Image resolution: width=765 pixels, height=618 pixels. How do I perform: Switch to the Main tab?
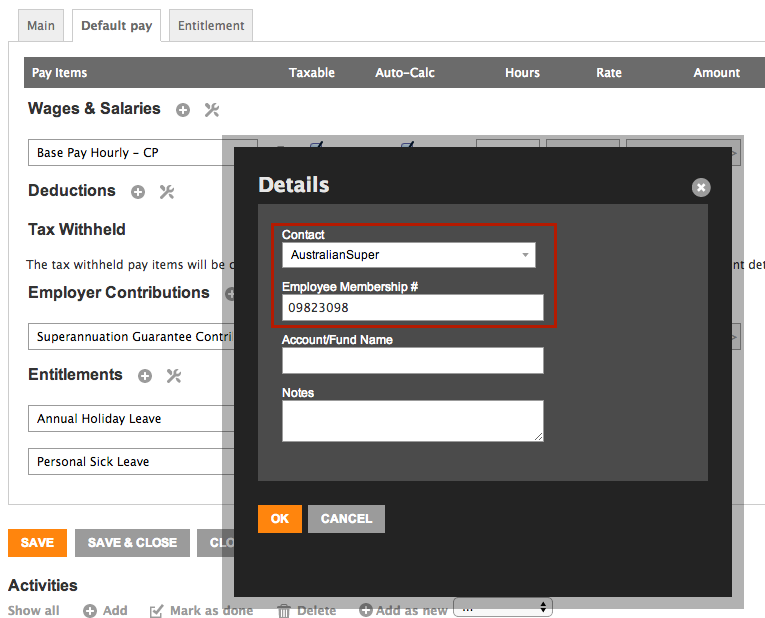point(41,25)
